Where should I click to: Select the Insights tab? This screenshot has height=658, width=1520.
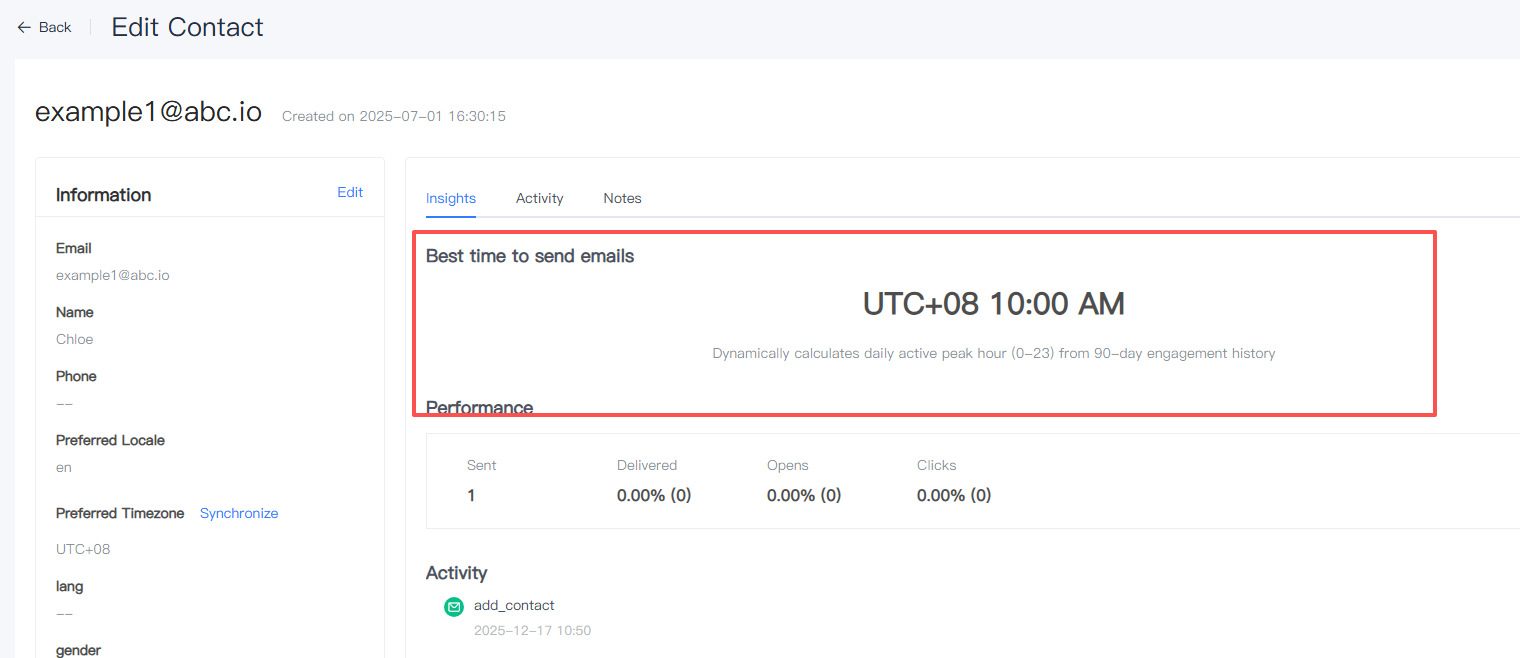(451, 198)
